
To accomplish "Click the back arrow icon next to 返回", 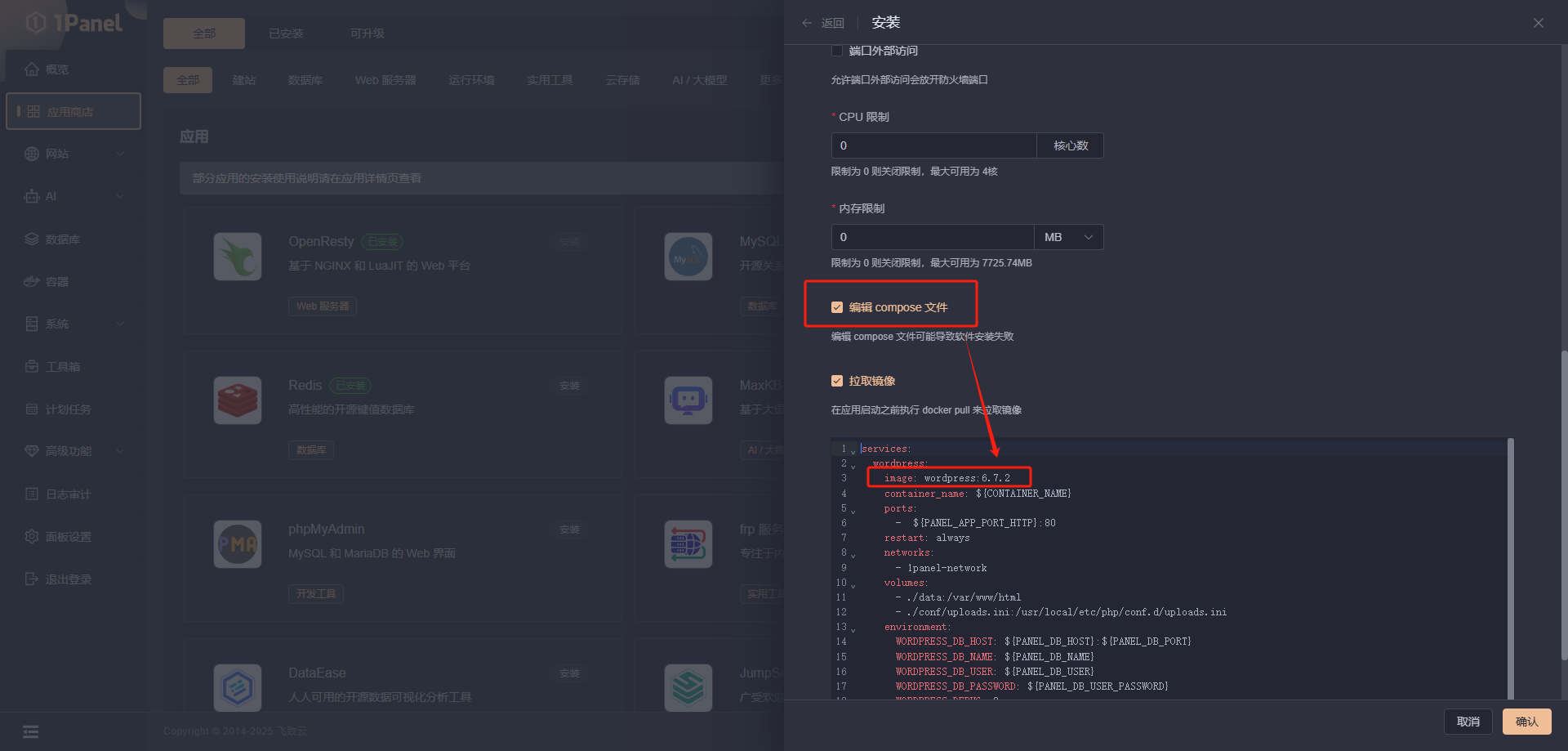I will 807,23.
